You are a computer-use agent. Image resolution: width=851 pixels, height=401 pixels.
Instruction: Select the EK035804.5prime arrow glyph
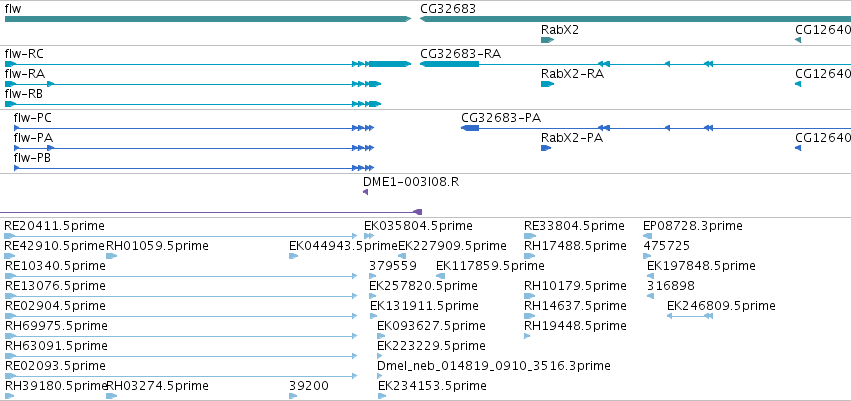click(x=369, y=236)
